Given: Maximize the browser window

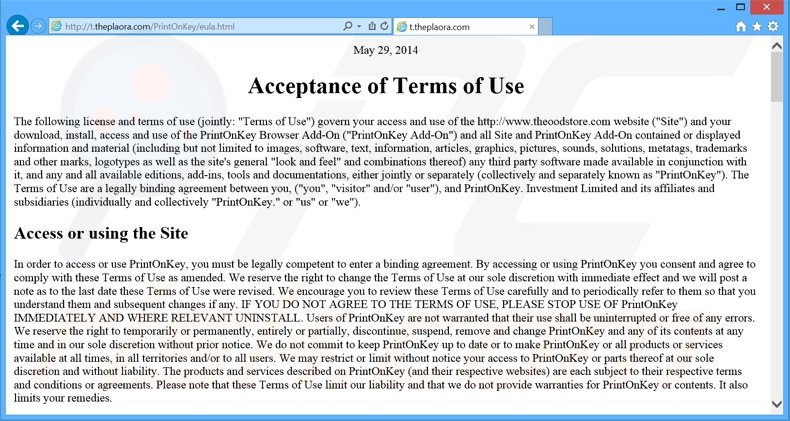Looking at the screenshot, I should [x=741, y=7].
